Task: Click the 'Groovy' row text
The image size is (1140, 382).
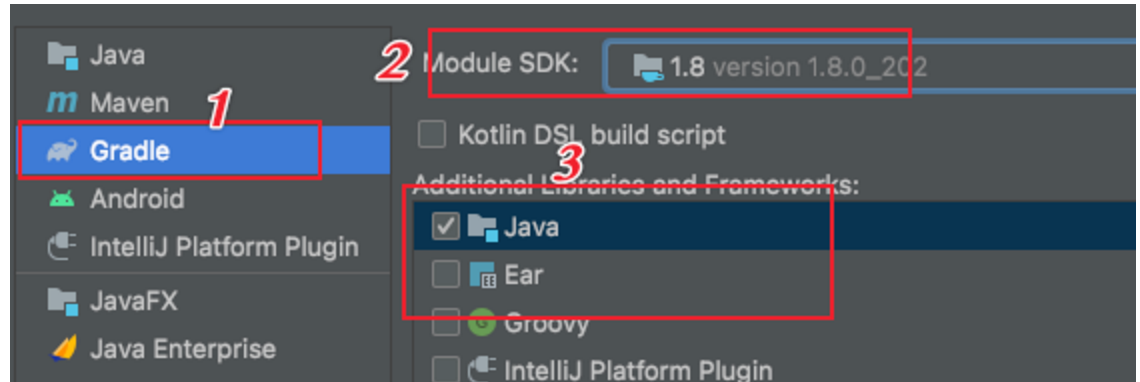Action: pyautogui.click(x=547, y=324)
